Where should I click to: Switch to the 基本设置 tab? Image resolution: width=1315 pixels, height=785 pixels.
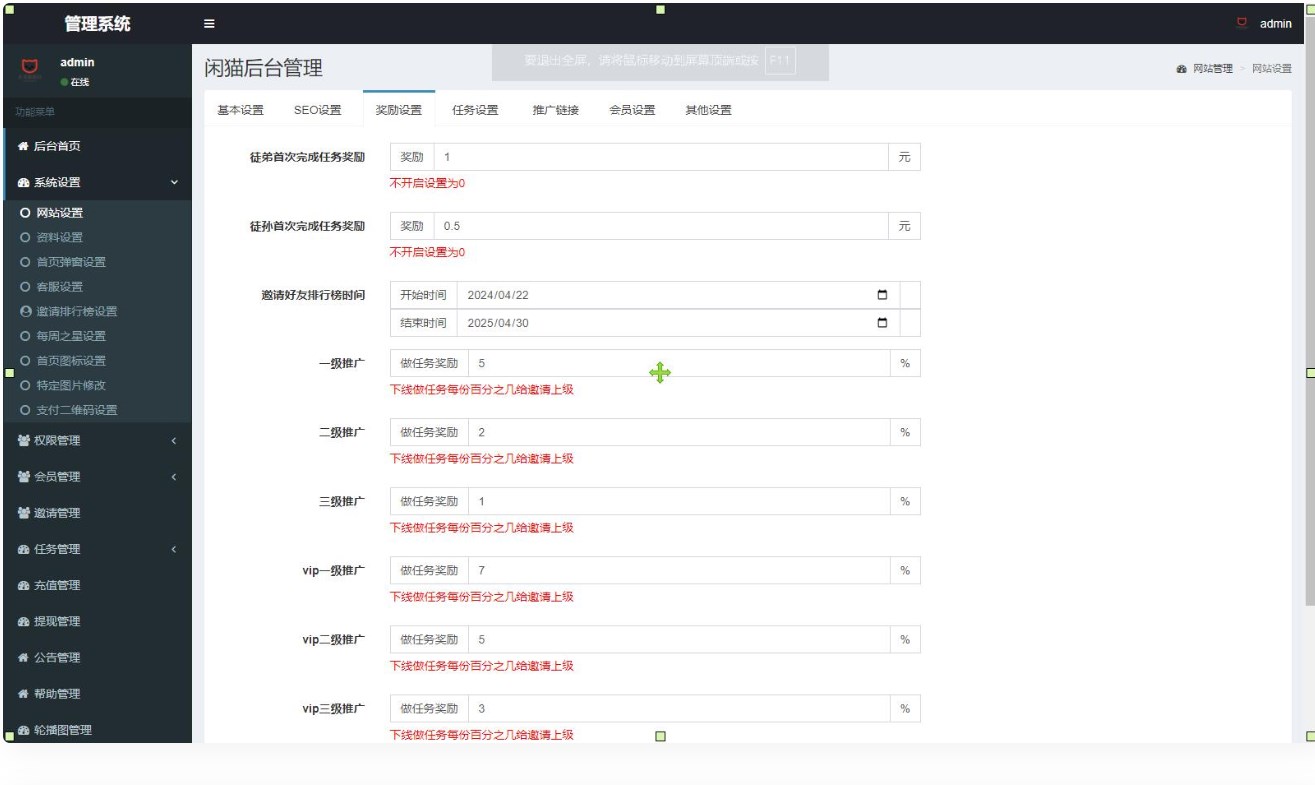coord(241,110)
